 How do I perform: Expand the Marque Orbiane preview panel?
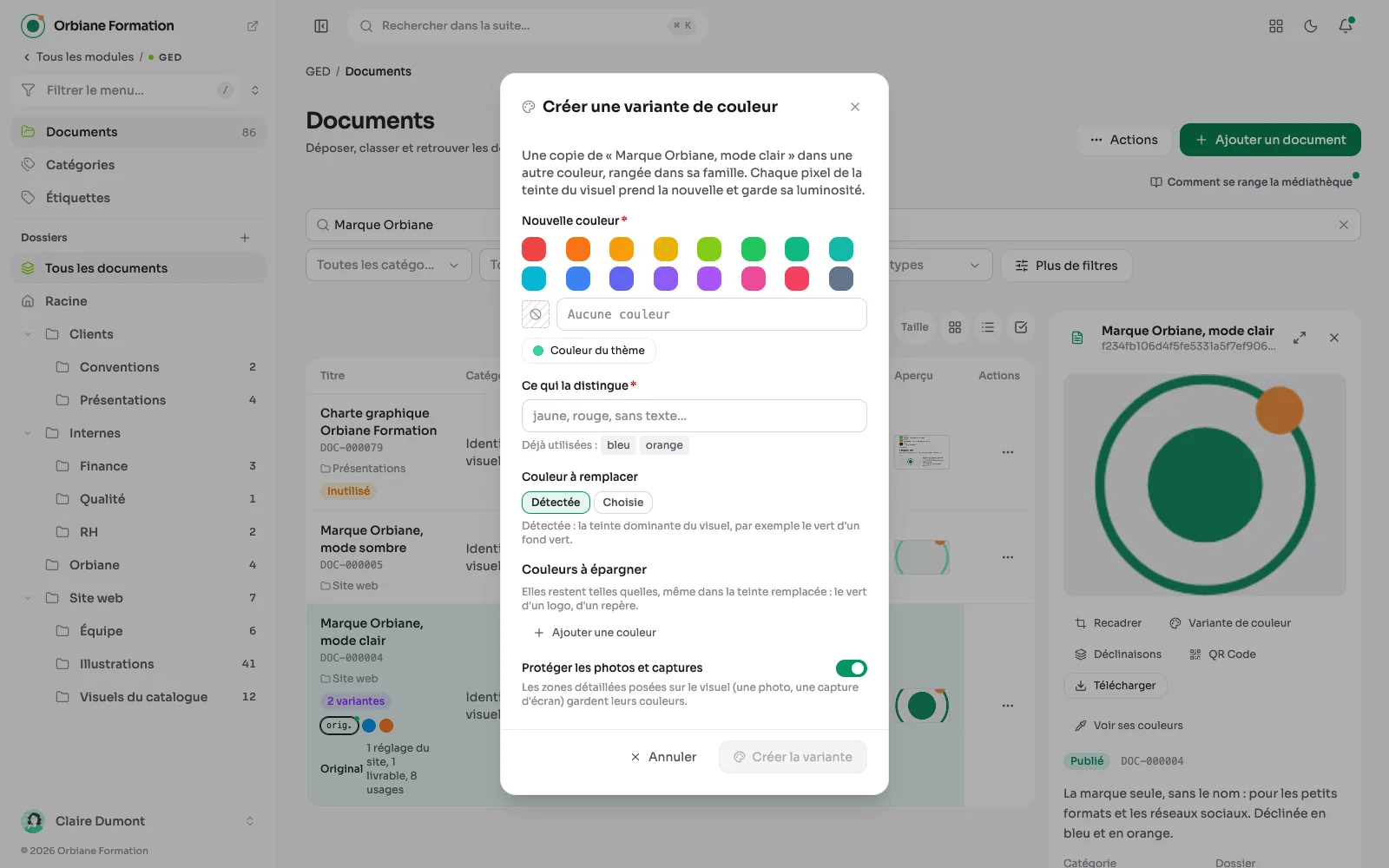pos(1300,338)
